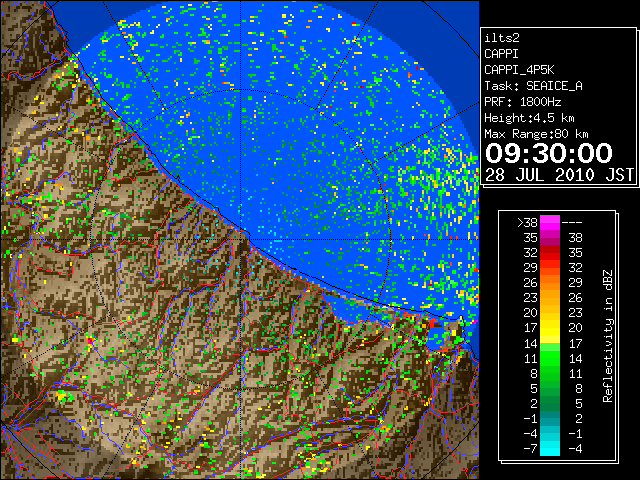640x480 pixels.
Task: Click the "-7" legend label
Action: (x=530, y=448)
